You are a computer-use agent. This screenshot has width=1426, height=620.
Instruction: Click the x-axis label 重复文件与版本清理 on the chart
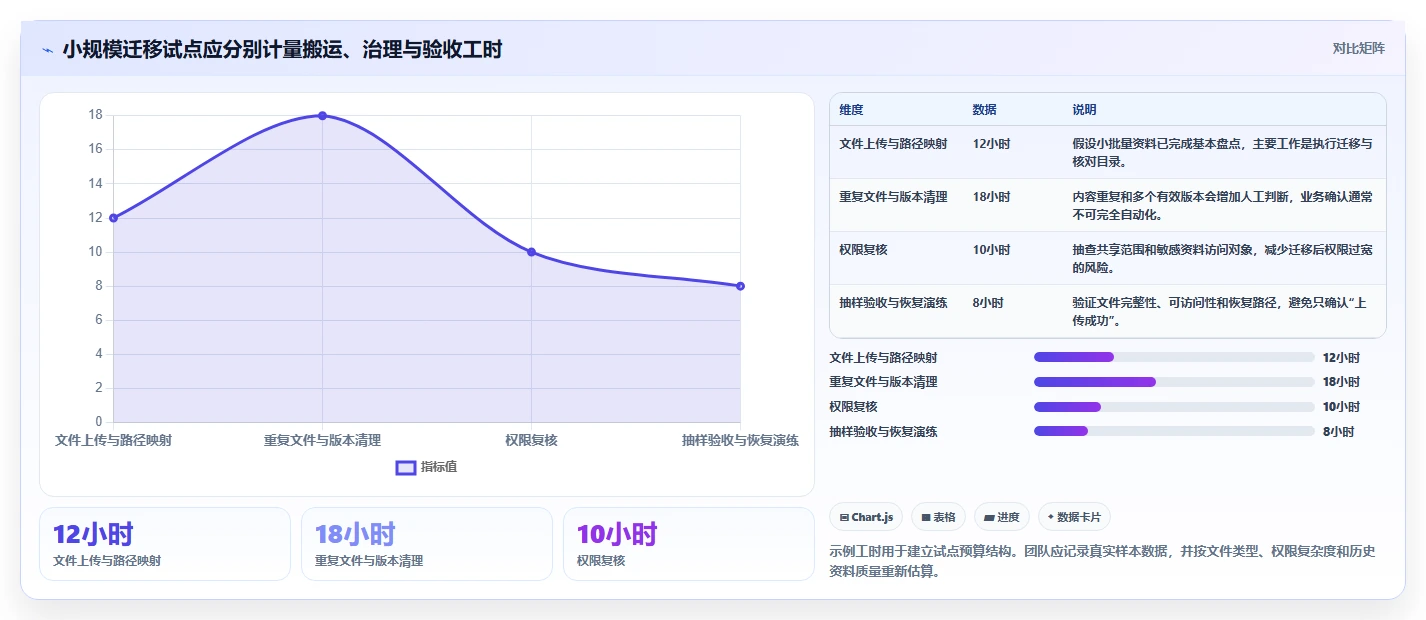pos(322,440)
